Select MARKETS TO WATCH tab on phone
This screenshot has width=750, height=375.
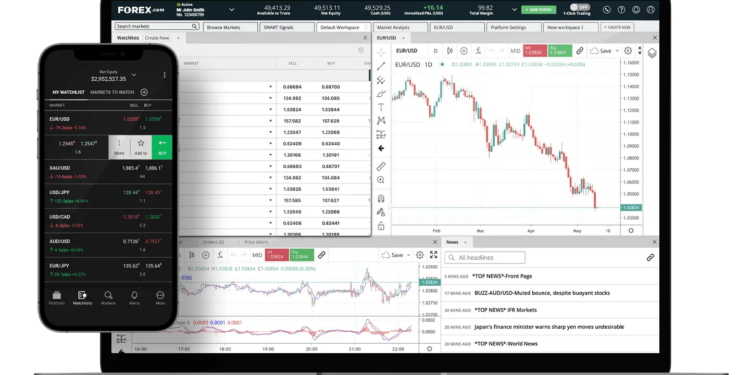(112, 92)
